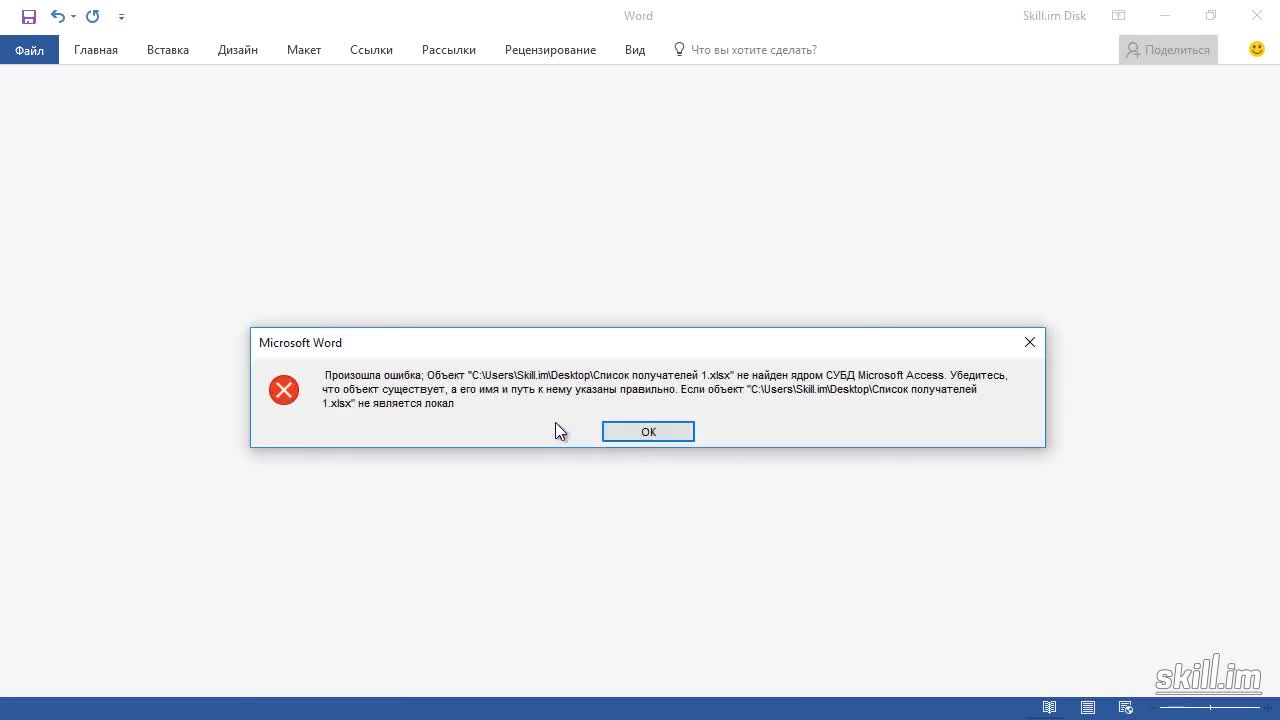
Task: Open the Ribbon Display Options icon
Action: (x=1119, y=16)
